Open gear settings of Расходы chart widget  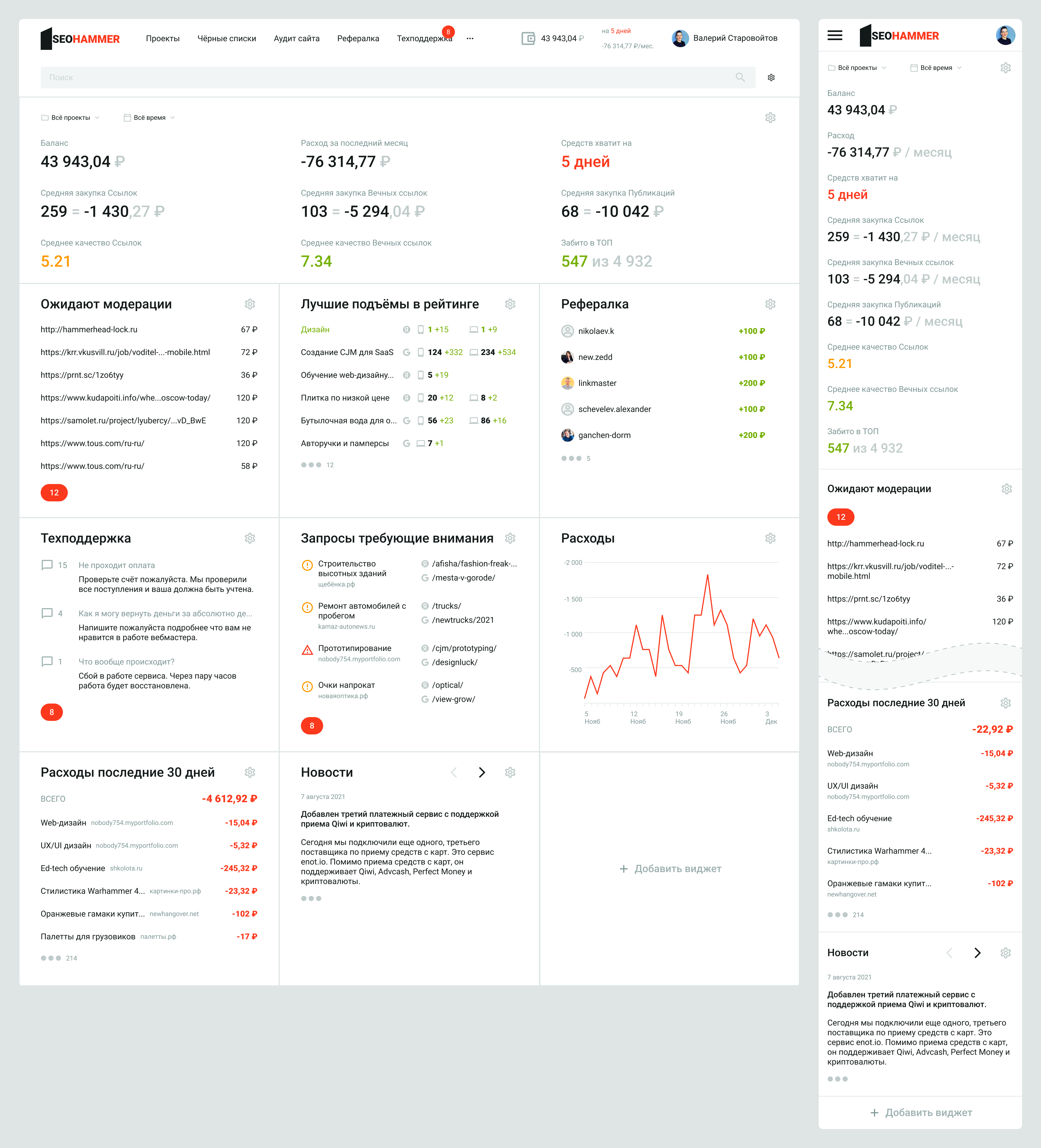[770, 538]
